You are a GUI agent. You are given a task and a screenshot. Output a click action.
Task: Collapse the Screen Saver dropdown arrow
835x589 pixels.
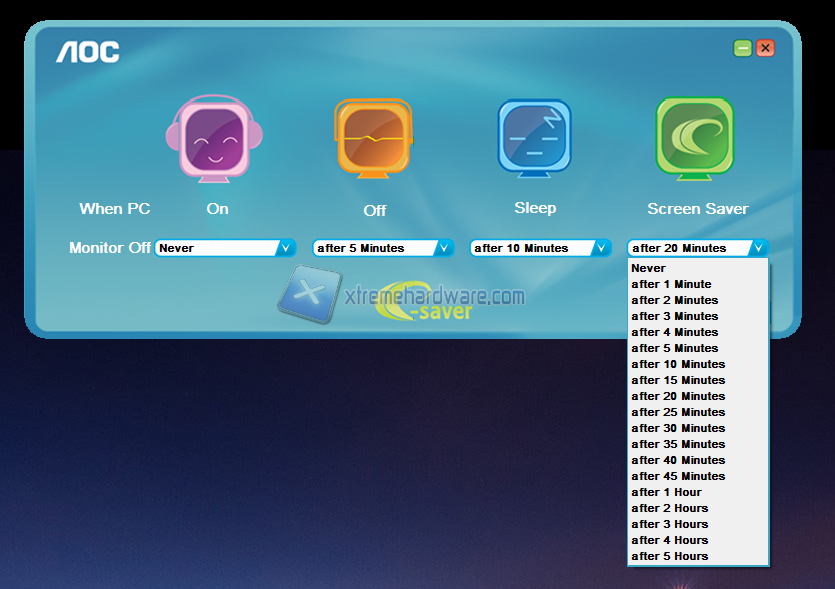point(758,248)
